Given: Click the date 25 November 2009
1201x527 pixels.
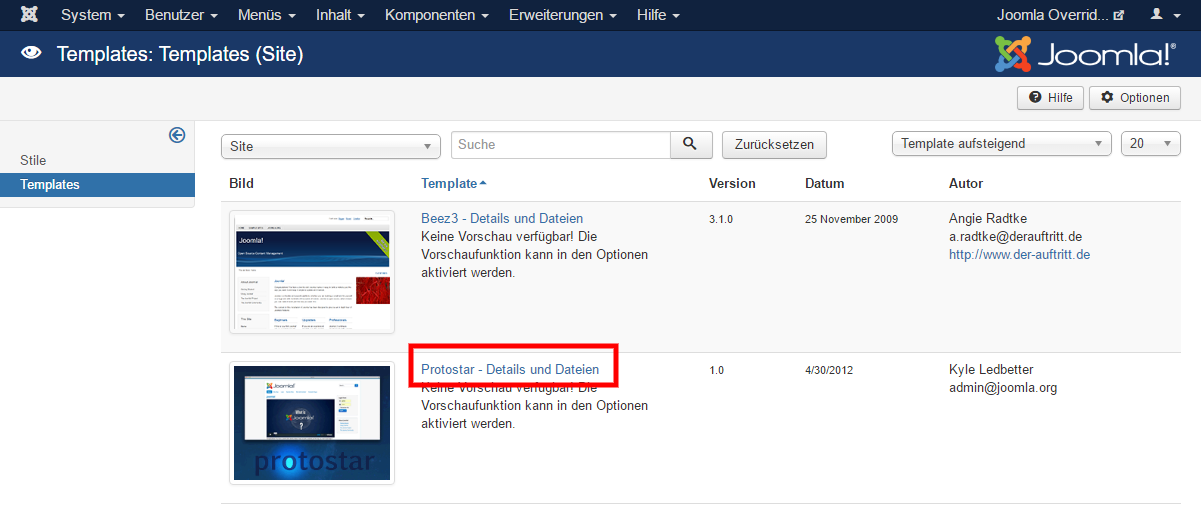Looking at the screenshot, I should tap(852, 219).
